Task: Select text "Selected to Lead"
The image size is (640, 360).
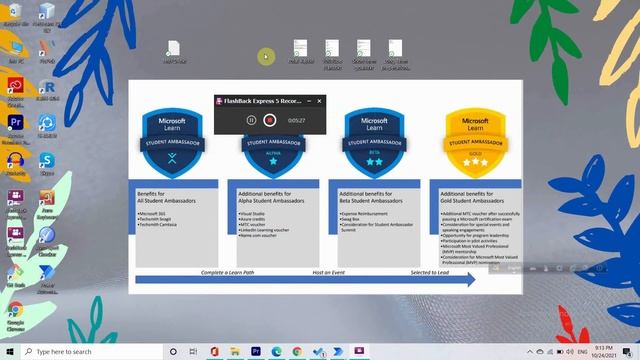Action: pos(430,272)
